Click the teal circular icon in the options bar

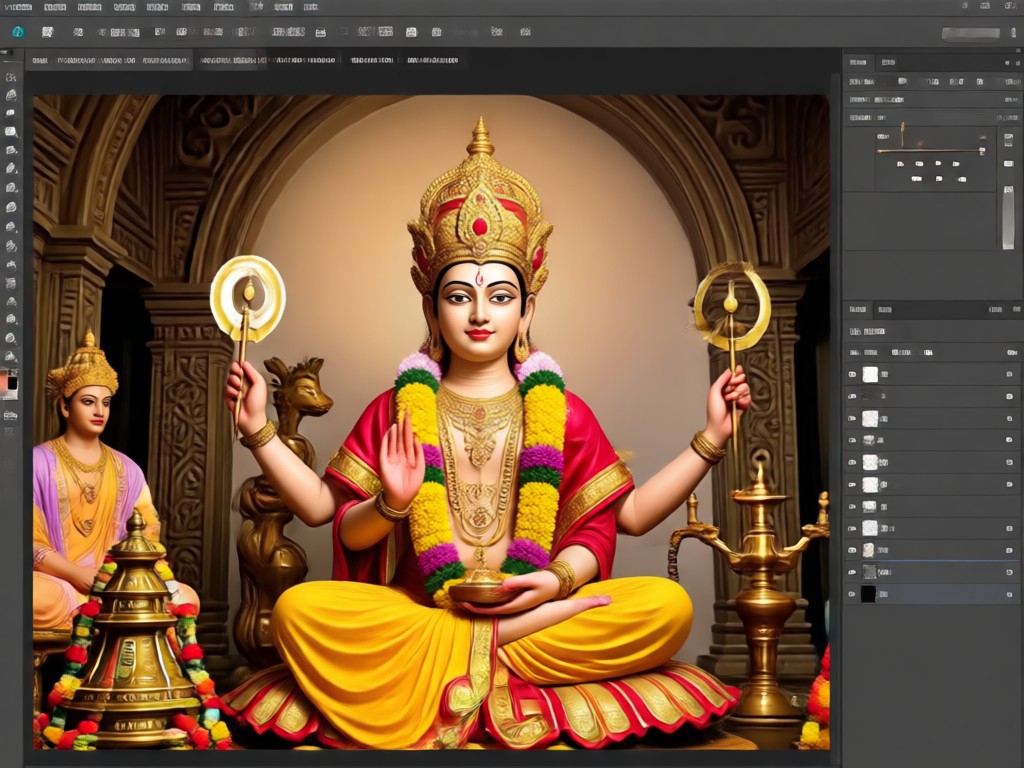(x=18, y=31)
